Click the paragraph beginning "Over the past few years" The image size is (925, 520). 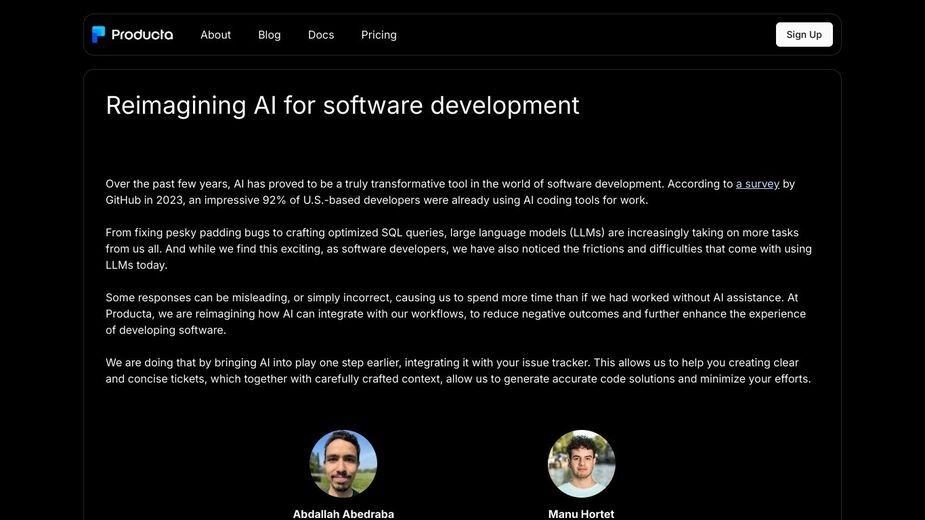[450, 192]
